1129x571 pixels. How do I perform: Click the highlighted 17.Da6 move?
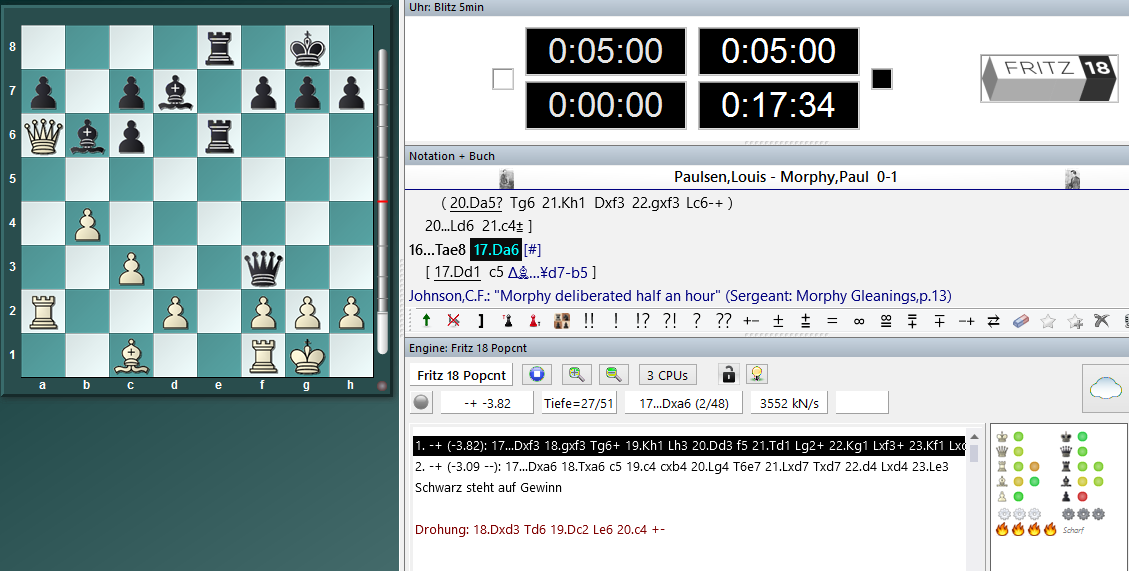(x=496, y=249)
